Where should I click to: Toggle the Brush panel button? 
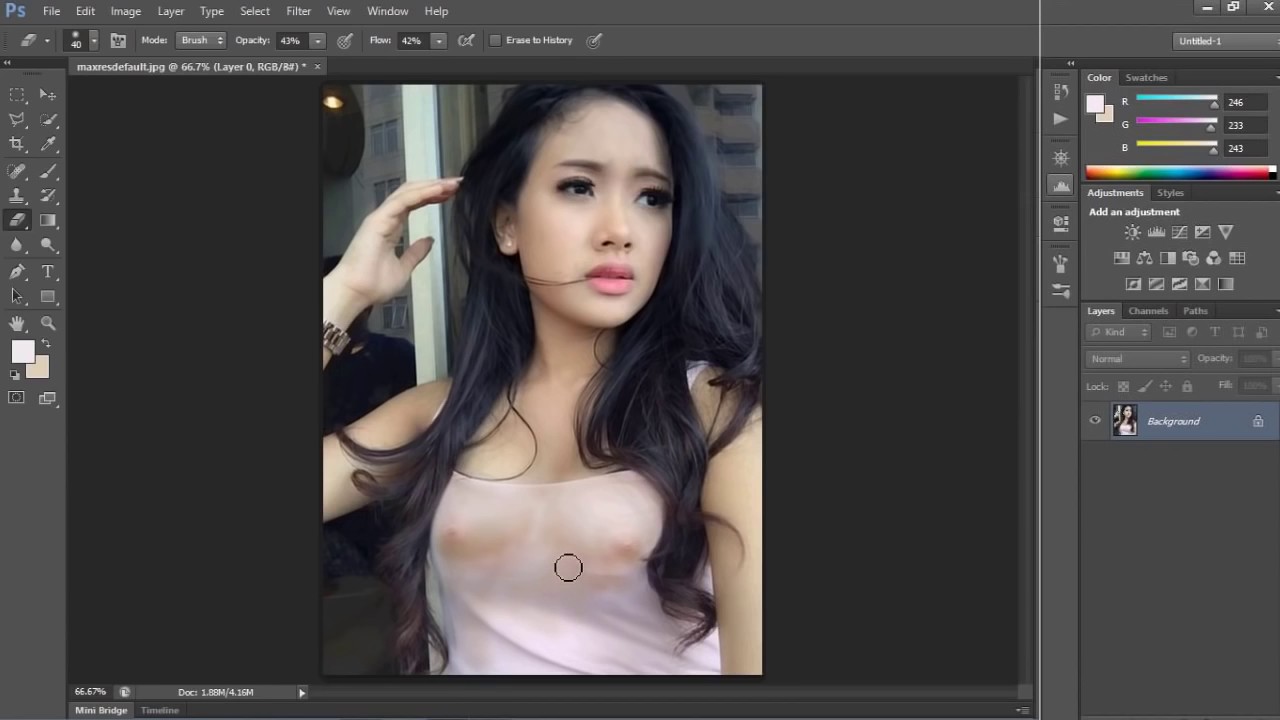pos(118,40)
